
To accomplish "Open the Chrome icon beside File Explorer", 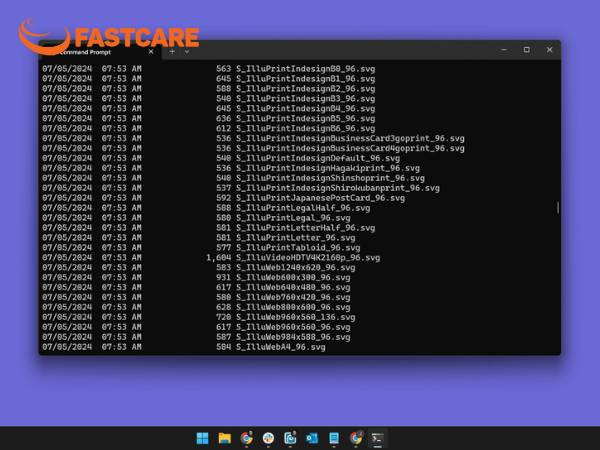I will pos(246,438).
